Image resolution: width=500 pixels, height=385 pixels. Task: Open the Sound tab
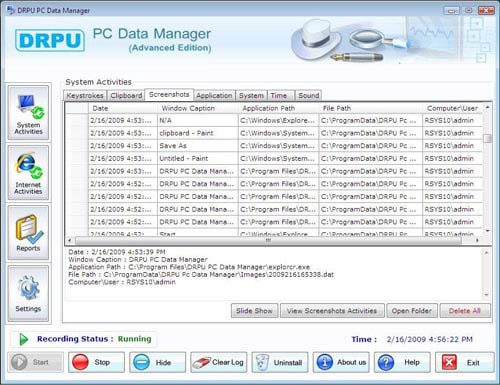[308, 96]
